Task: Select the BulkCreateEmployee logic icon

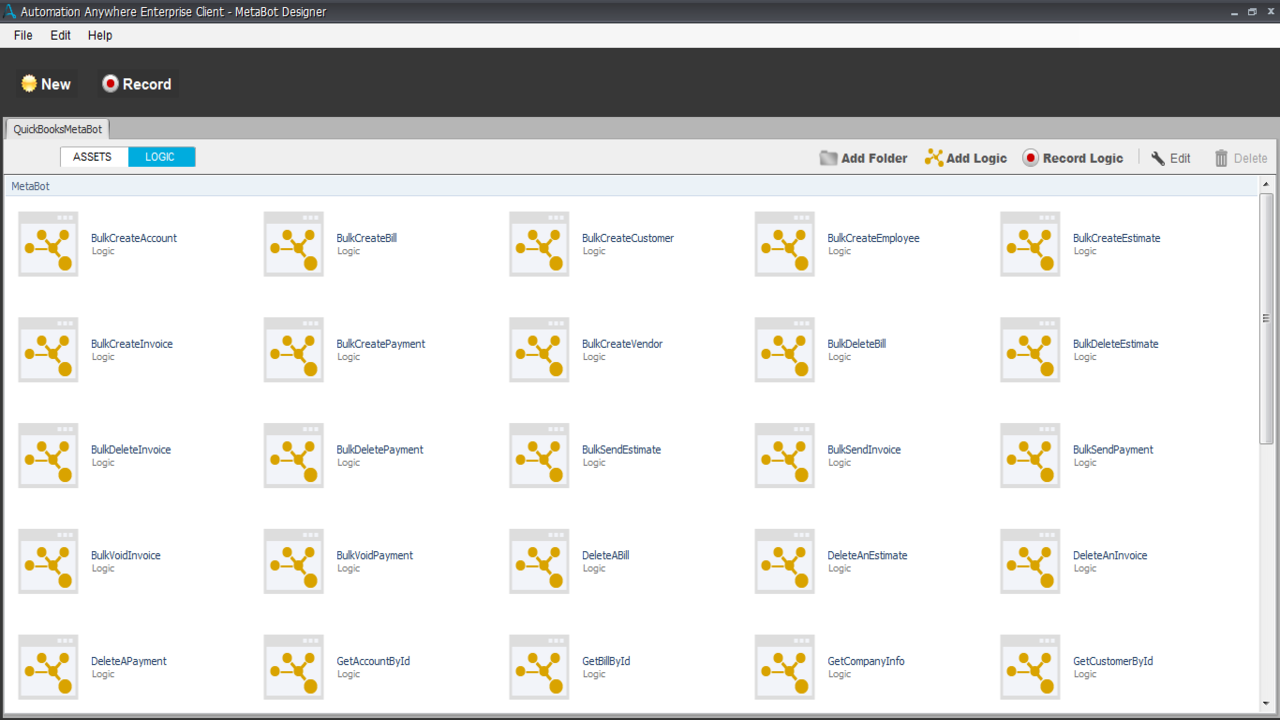Action: [785, 244]
